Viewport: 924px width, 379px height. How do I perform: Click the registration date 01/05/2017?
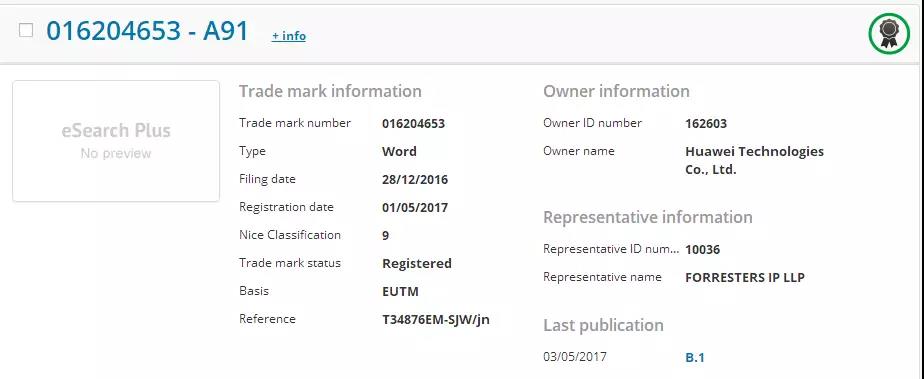pyautogui.click(x=415, y=207)
